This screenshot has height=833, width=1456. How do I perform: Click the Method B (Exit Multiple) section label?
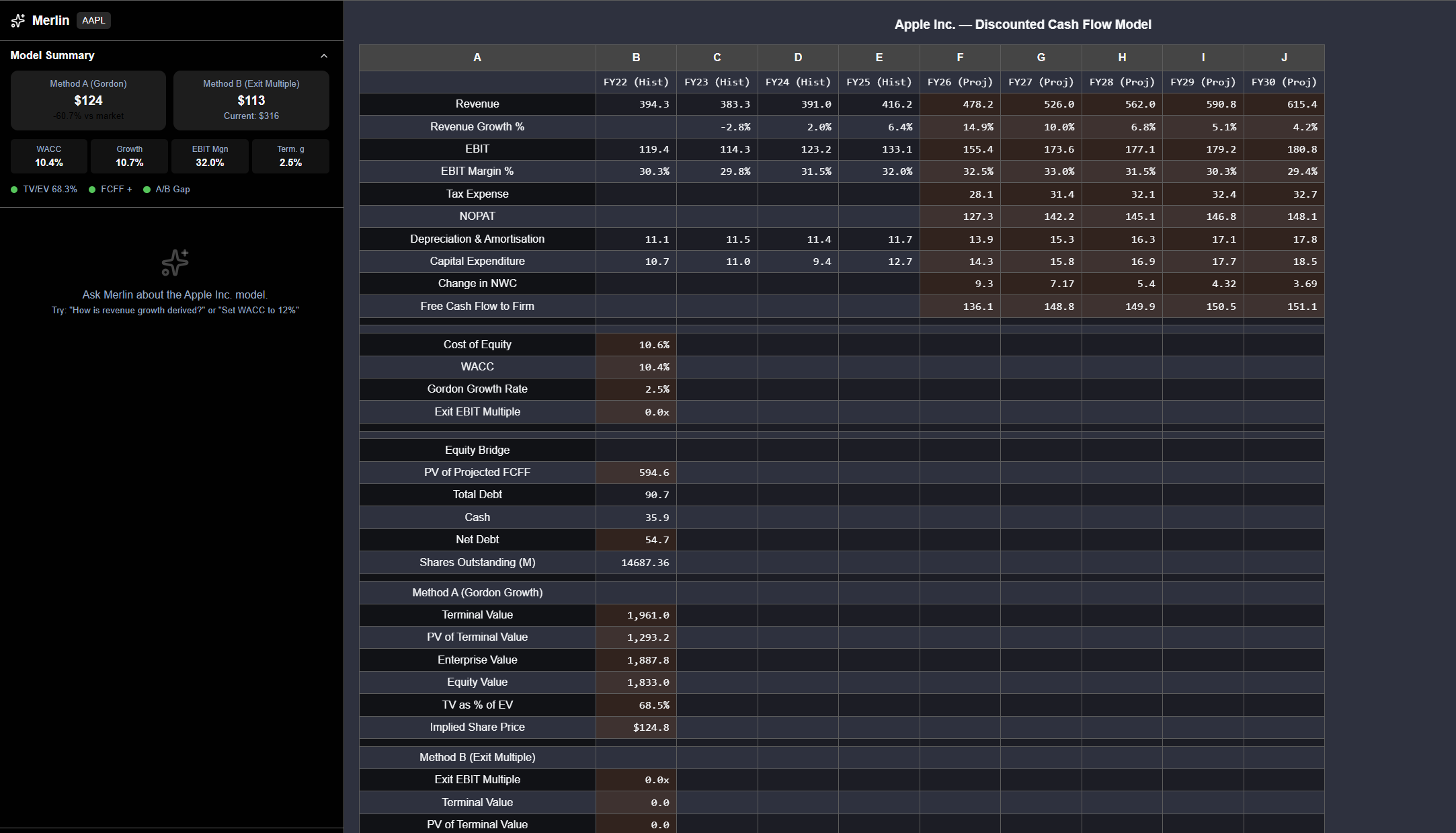click(x=477, y=758)
